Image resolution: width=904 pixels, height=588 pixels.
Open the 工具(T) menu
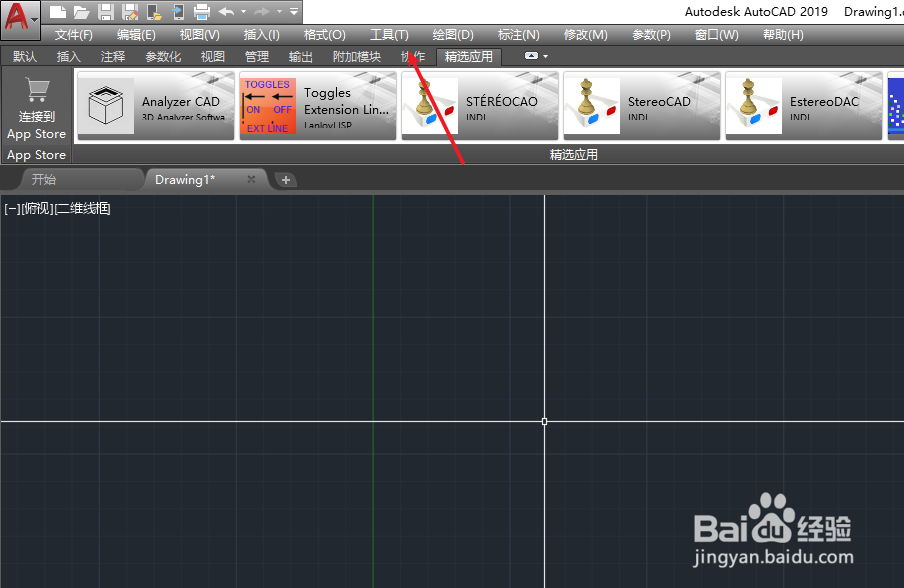389,35
